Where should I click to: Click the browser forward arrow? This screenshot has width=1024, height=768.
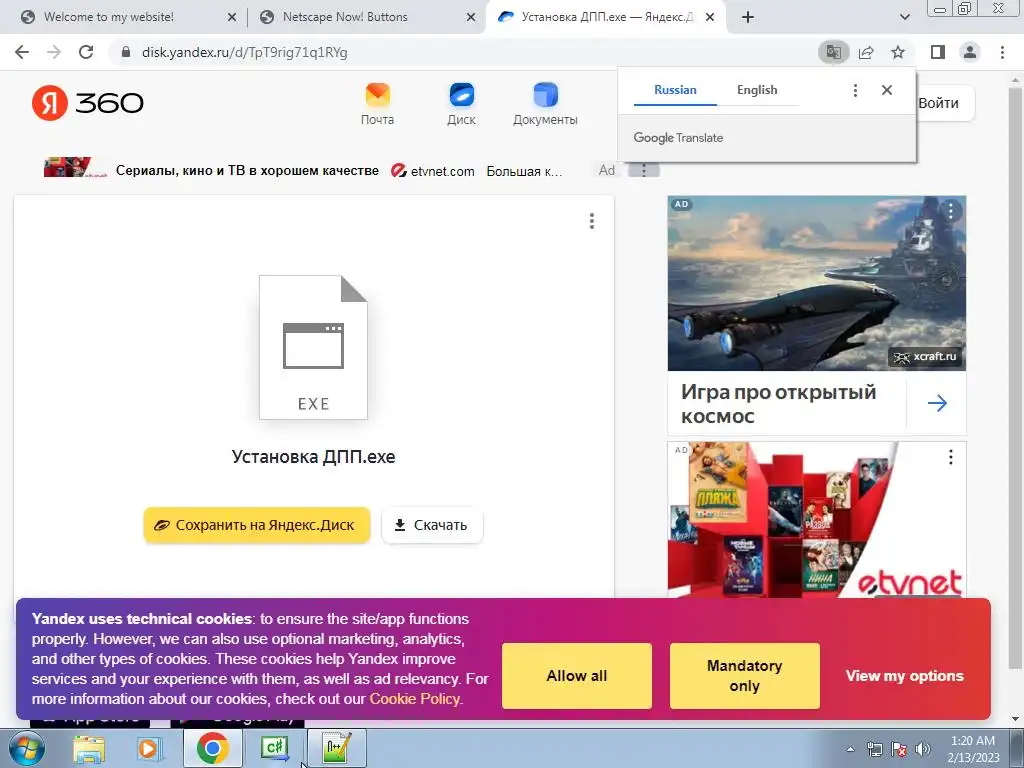point(54,52)
